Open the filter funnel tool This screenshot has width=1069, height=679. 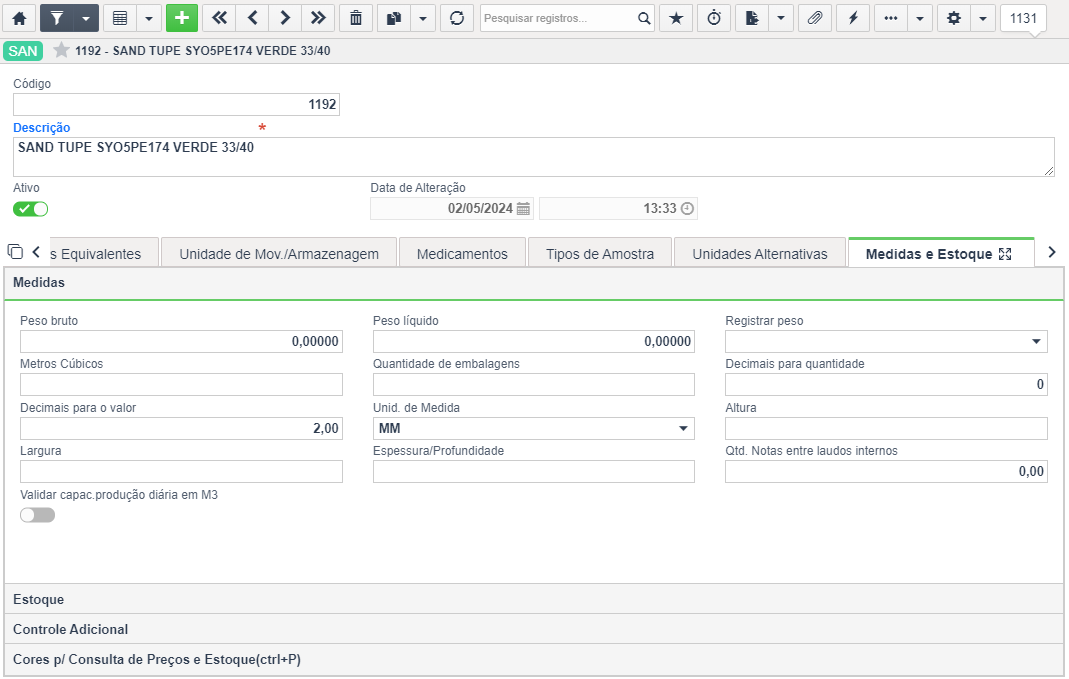tap(57, 18)
